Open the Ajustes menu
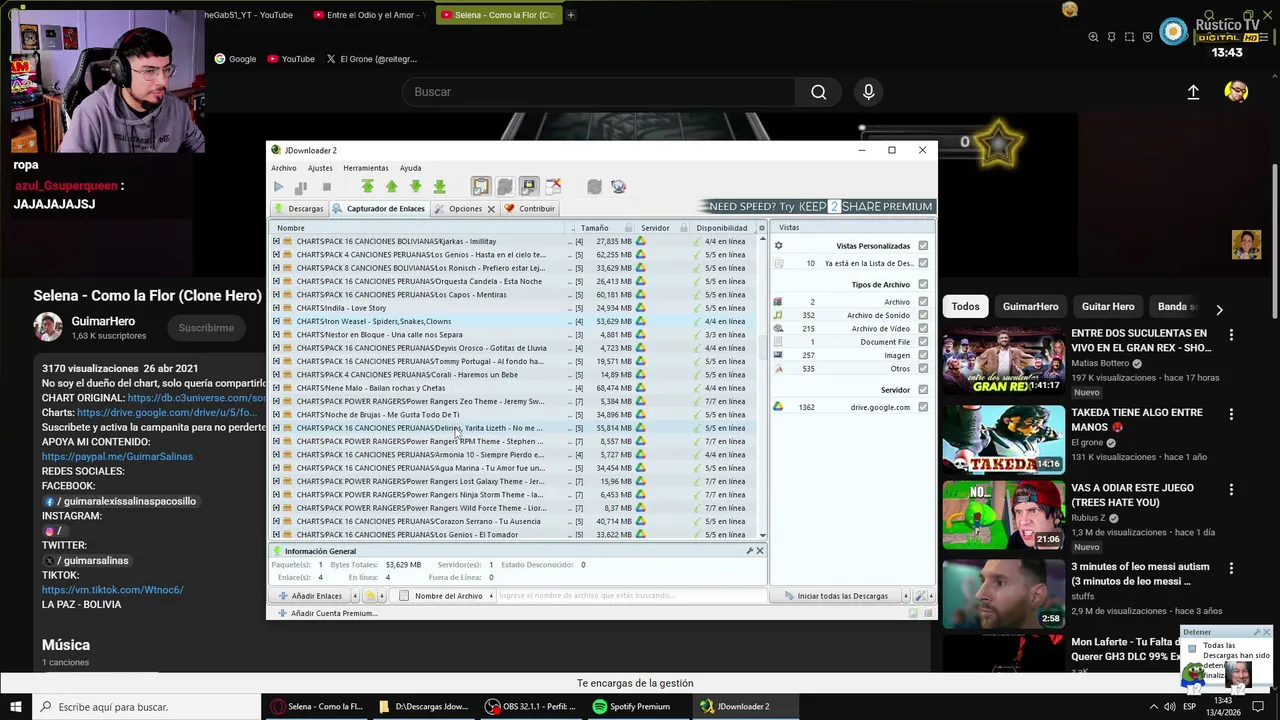Image resolution: width=1280 pixels, height=720 pixels. click(320, 168)
